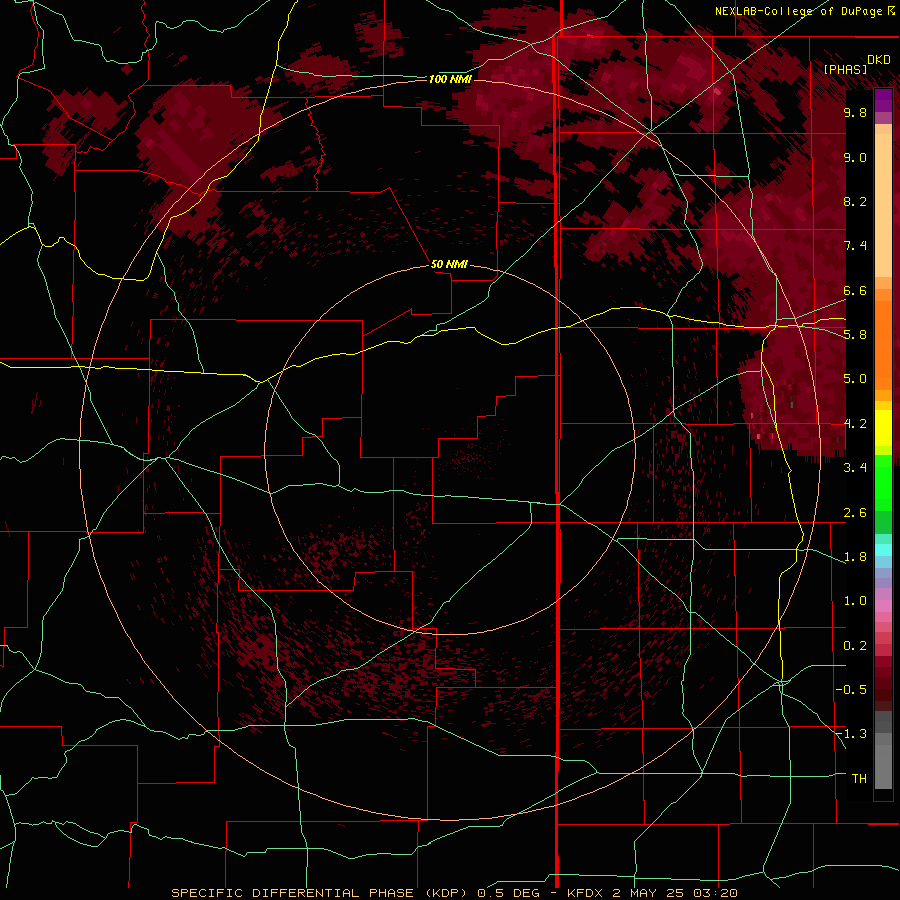Image resolution: width=900 pixels, height=900 pixels.
Task: Click the 0.2 value on the scale
Action: point(855,646)
